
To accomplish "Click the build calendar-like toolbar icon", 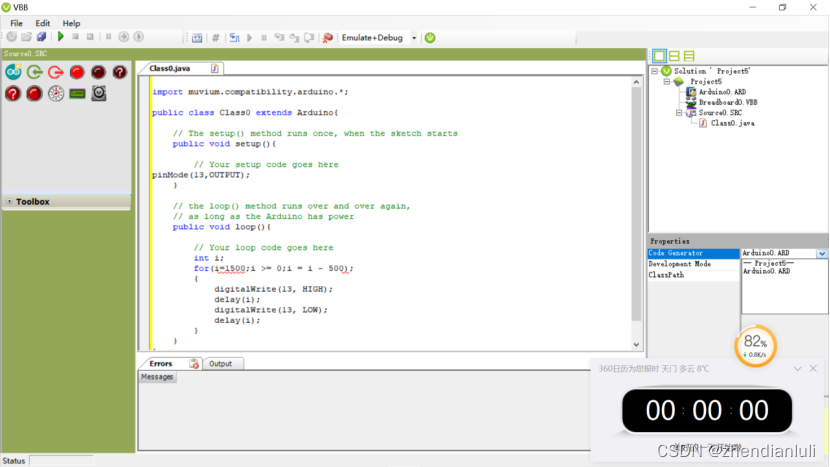I will pyautogui.click(x=197, y=38).
